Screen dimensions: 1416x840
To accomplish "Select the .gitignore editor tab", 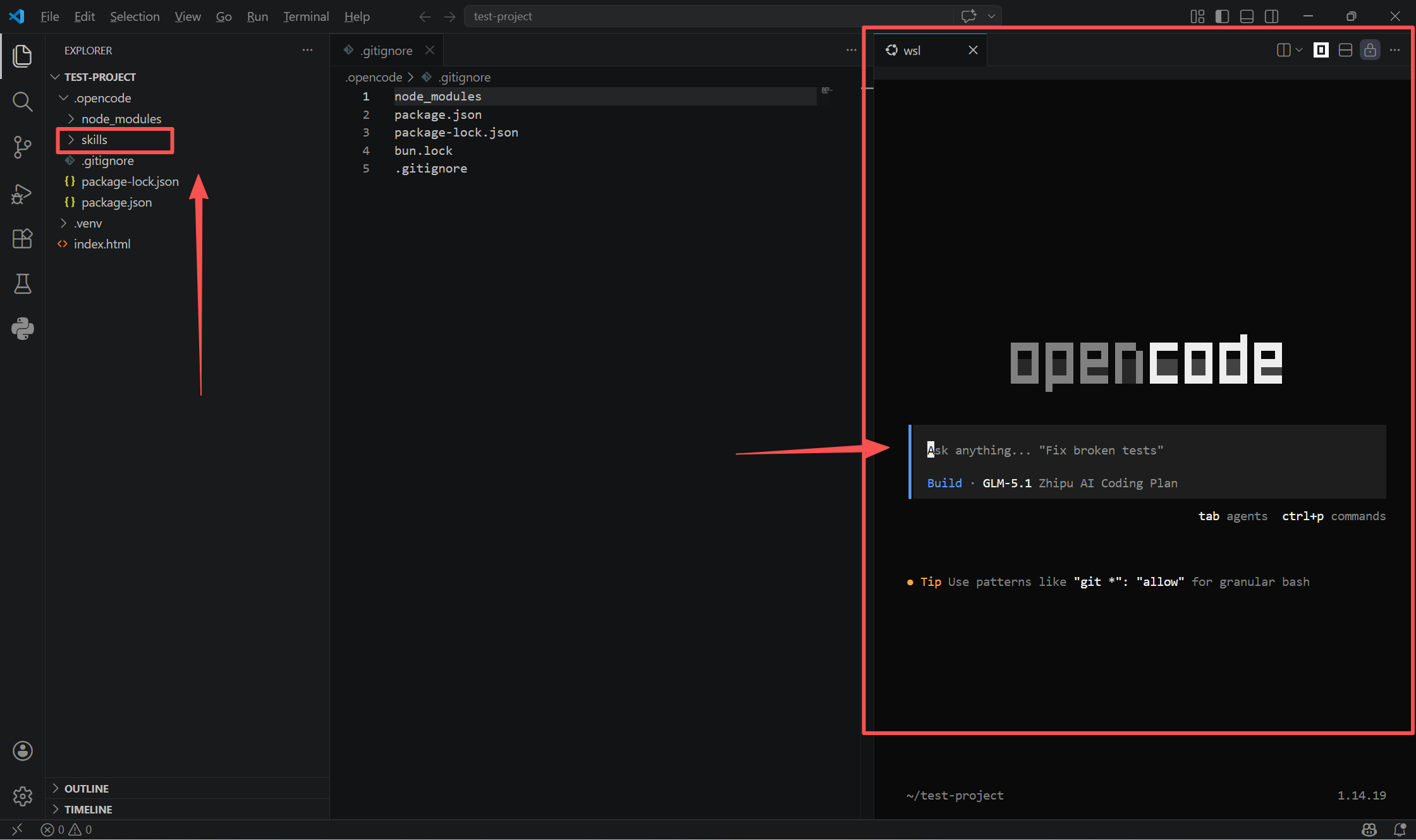I will 386,50.
